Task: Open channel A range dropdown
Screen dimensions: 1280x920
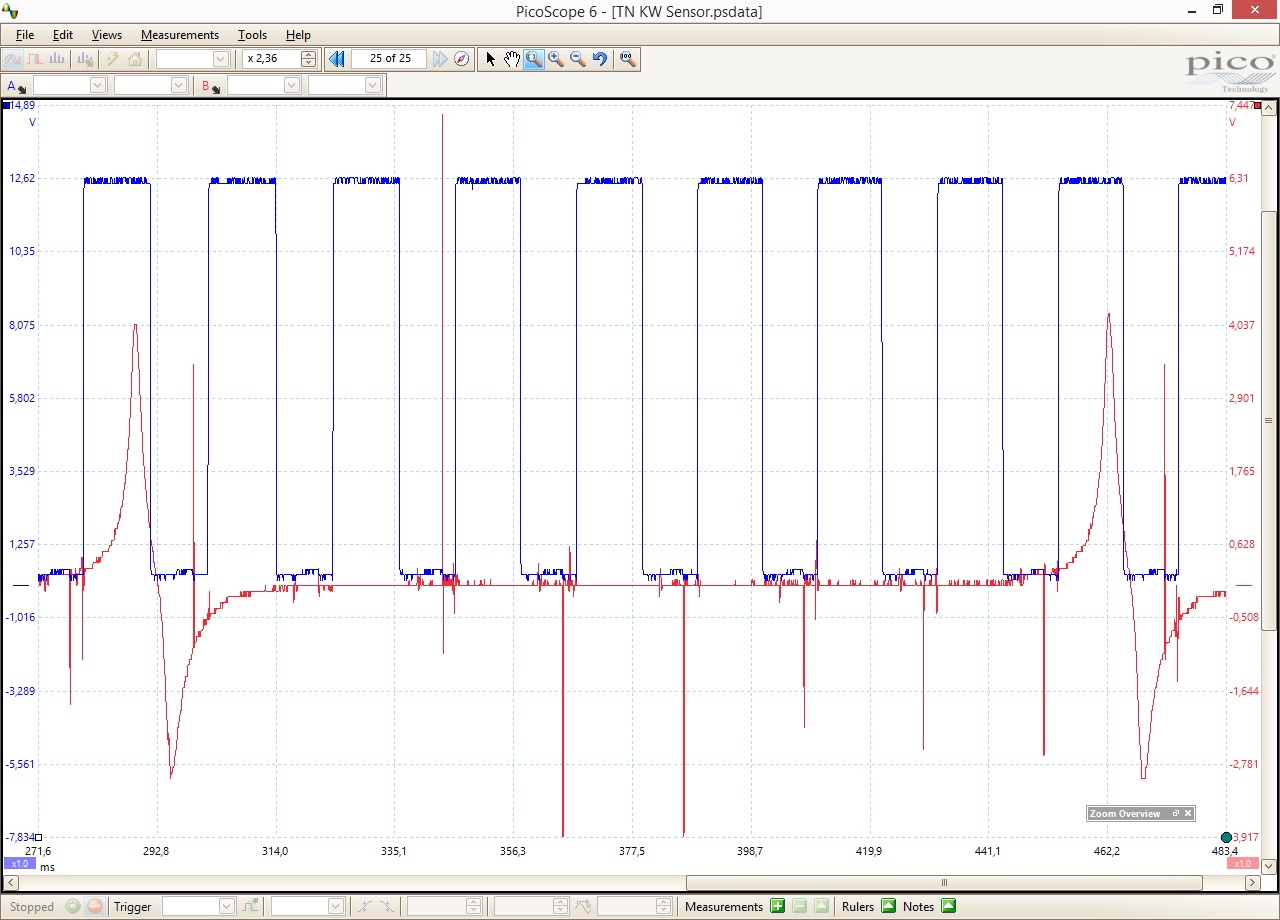Action: point(70,86)
